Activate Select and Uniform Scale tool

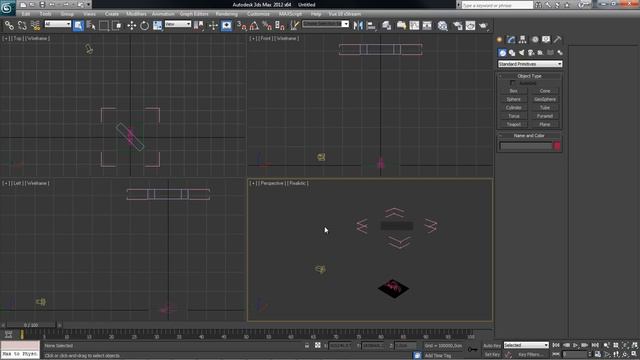pos(158,26)
